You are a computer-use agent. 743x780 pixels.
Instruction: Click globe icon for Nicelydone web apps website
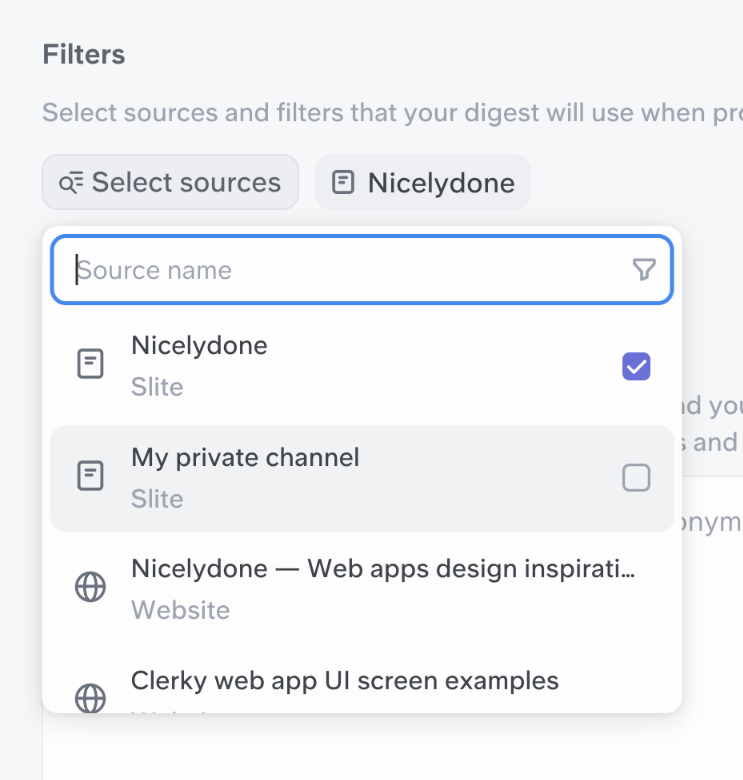point(91,588)
